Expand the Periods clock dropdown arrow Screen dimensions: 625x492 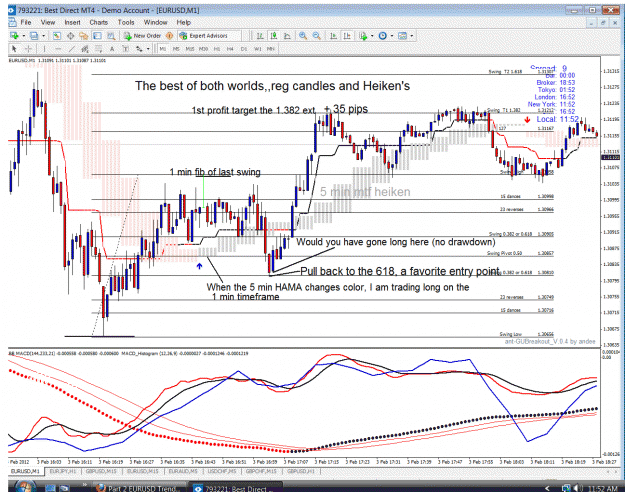(392, 36)
